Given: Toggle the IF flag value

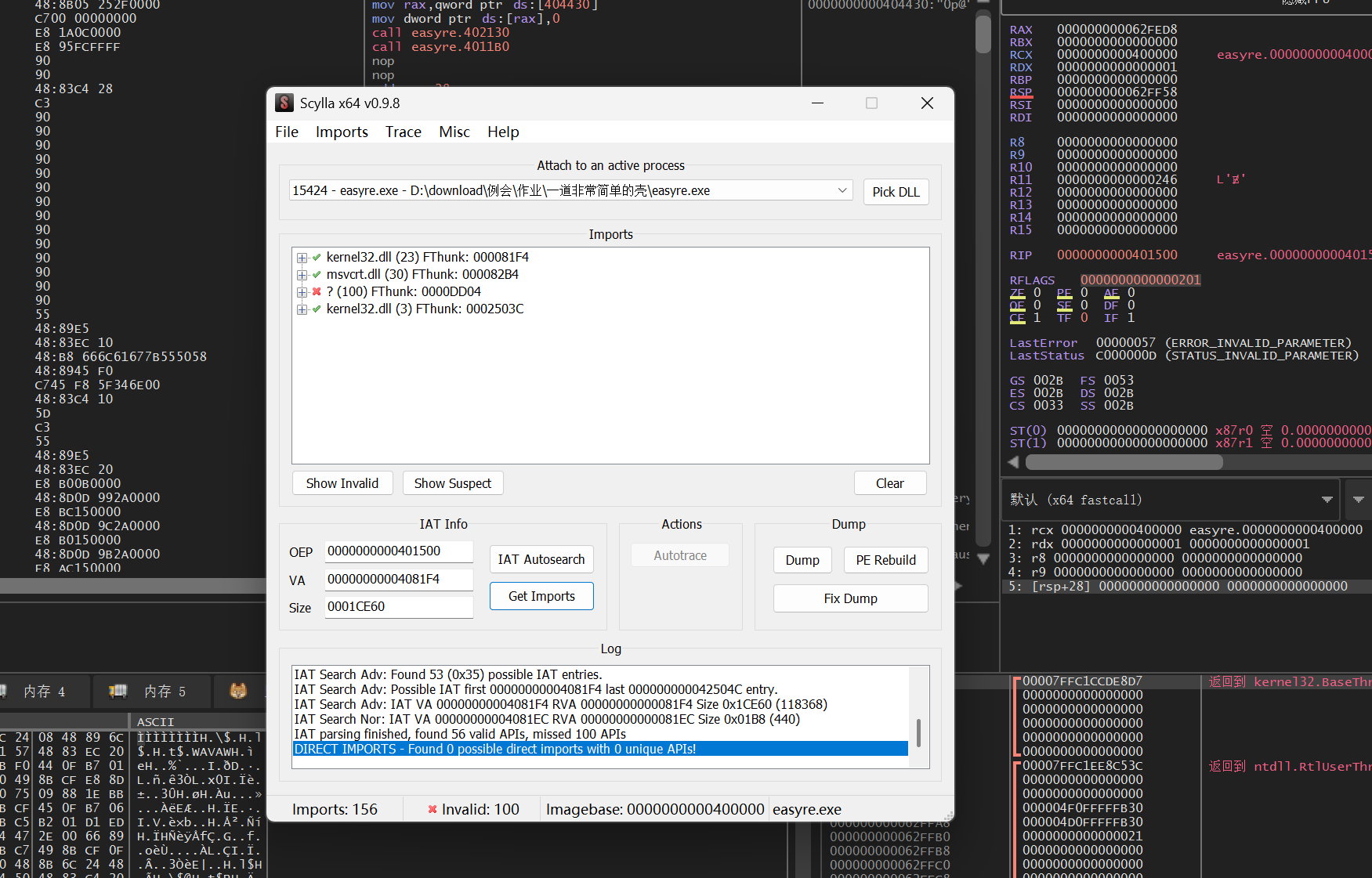Looking at the screenshot, I should click(1131, 318).
